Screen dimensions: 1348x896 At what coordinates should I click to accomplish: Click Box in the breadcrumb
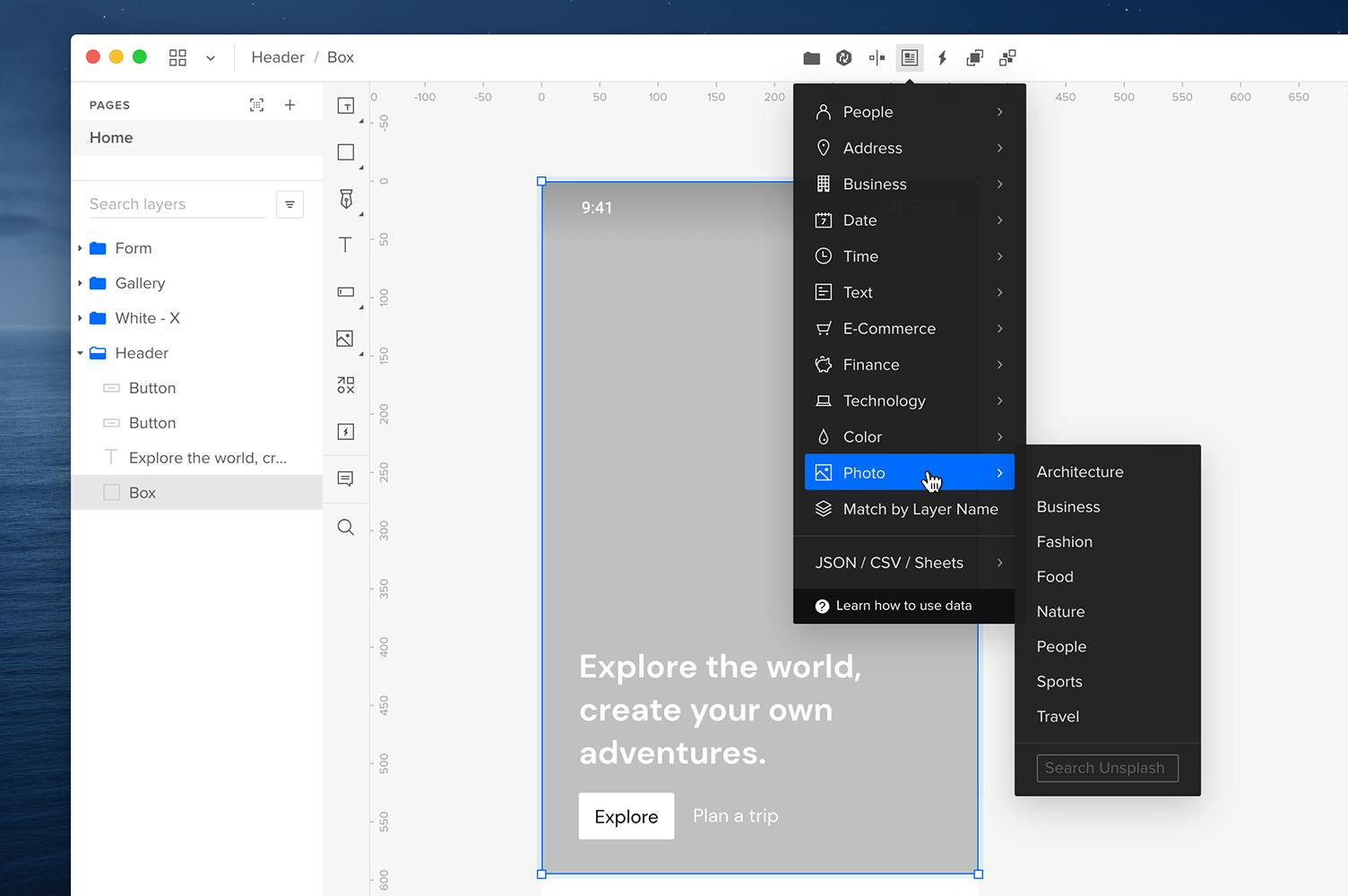click(341, 57)
